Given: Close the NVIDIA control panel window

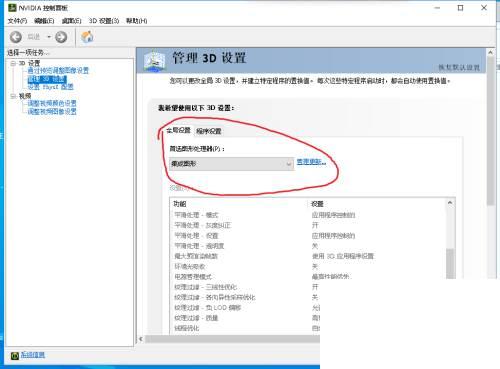Looking at the screenshot, I should (x=484, y=8).
